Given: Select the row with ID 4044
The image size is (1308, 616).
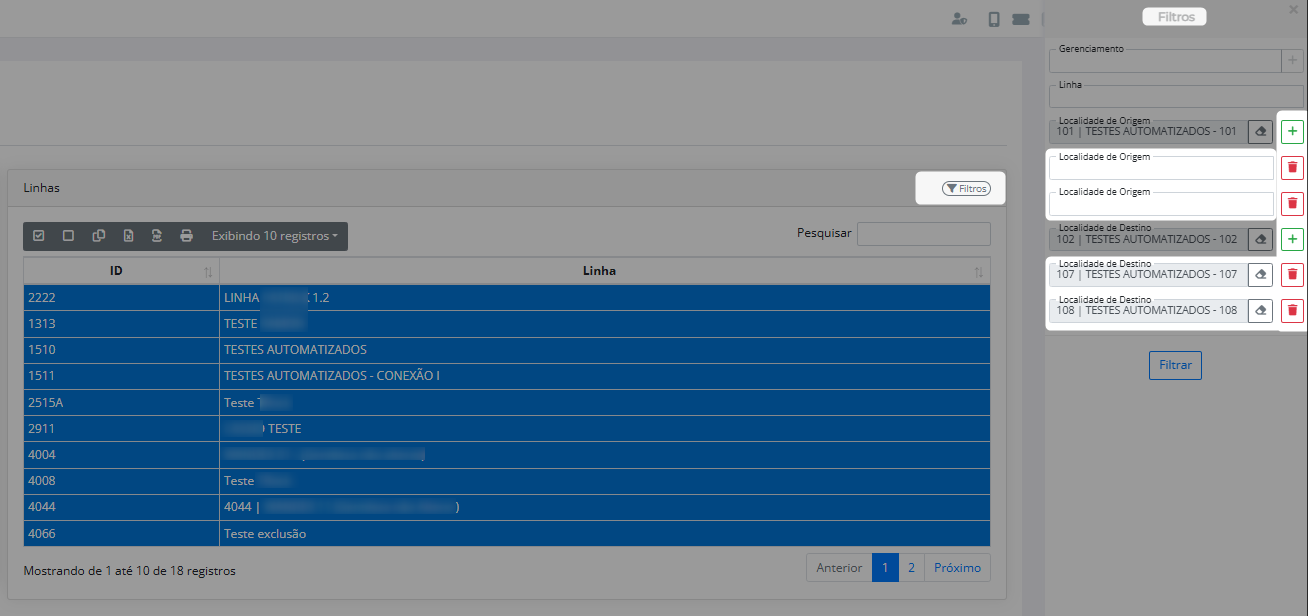Looking at the screenshot, I should [507, 507].
